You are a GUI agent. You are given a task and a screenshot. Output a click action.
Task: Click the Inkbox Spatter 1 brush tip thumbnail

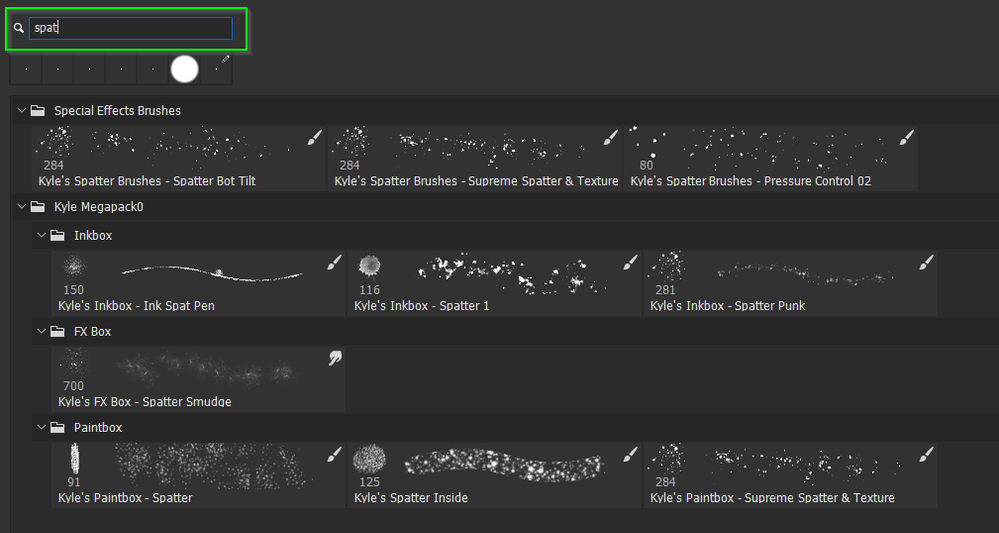(x=370, y=266)
